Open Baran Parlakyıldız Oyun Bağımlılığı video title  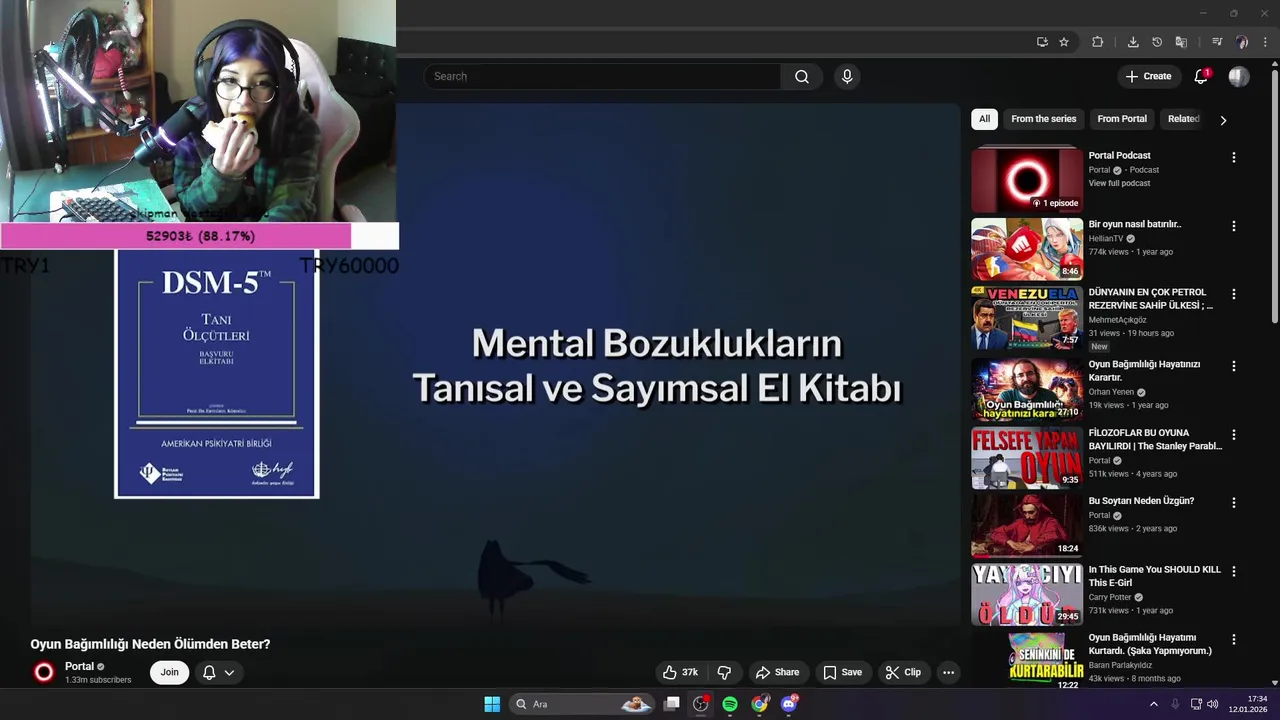click(1150, 644)
